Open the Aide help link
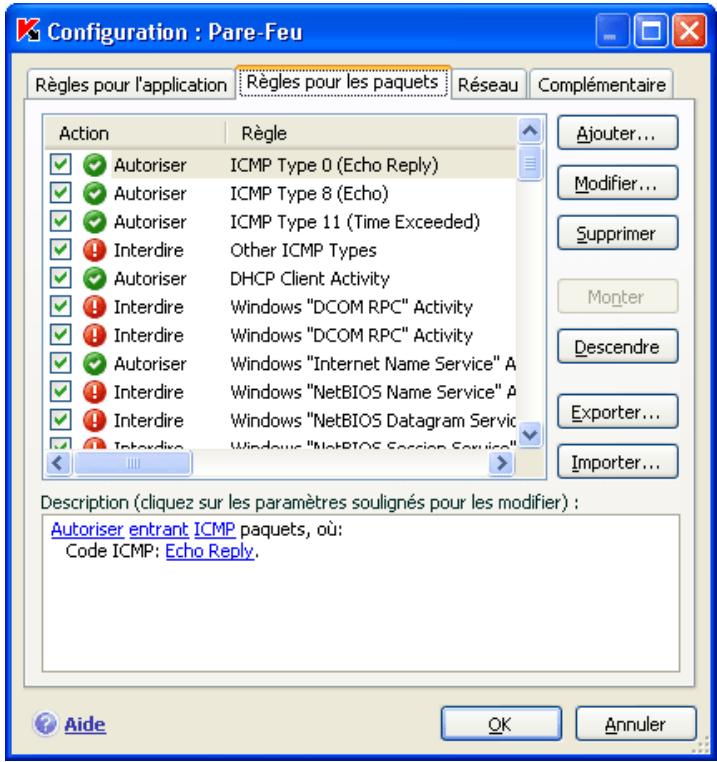Viewport: 717px width, 762px height. pos(85,724)
